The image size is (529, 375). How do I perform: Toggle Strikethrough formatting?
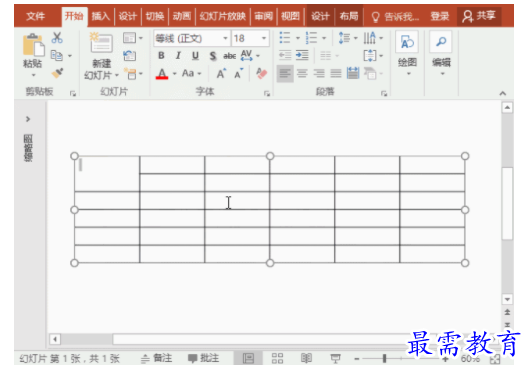pyautogui.click(x=229, y=56)
